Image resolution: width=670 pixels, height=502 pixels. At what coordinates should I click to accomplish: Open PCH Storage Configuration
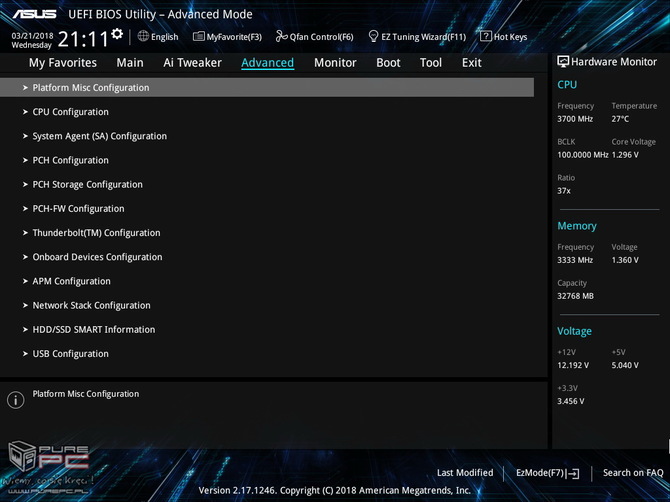(x=88, y=185)
